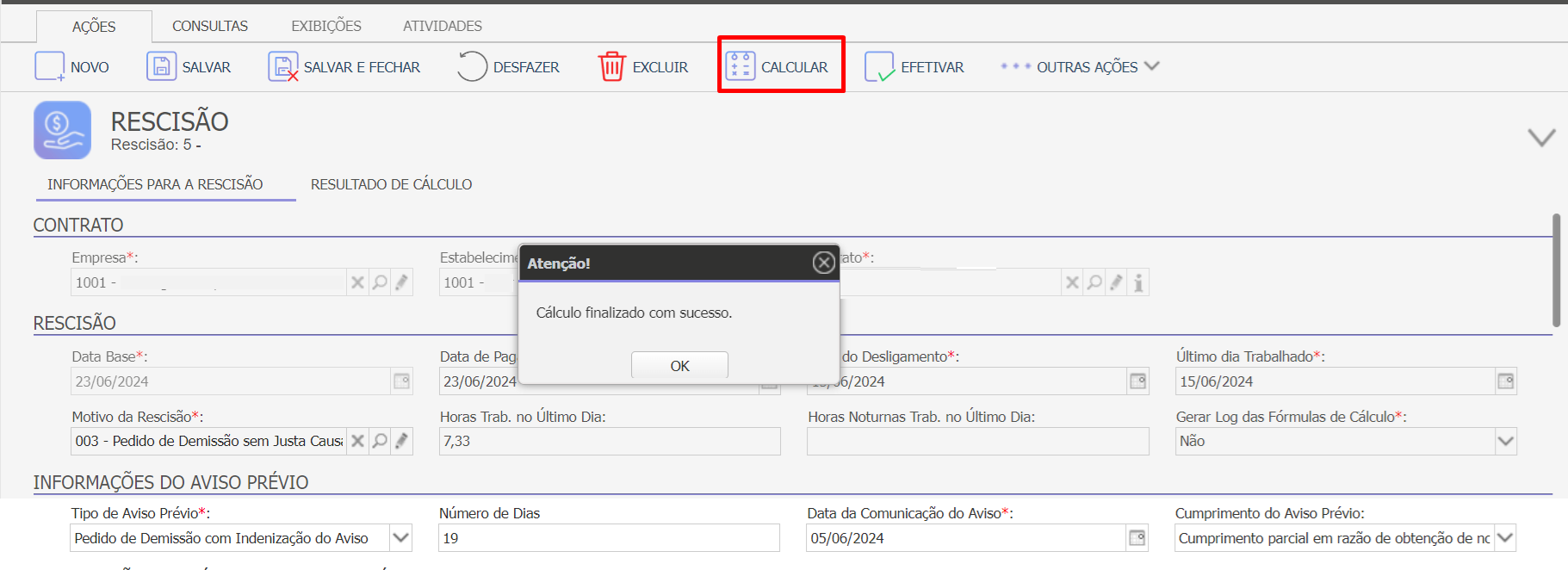This screenshot has height=570, width=1568.
Task: Confirm the dialog with OK
Action: pyautogui.click(x=679, y=365)
